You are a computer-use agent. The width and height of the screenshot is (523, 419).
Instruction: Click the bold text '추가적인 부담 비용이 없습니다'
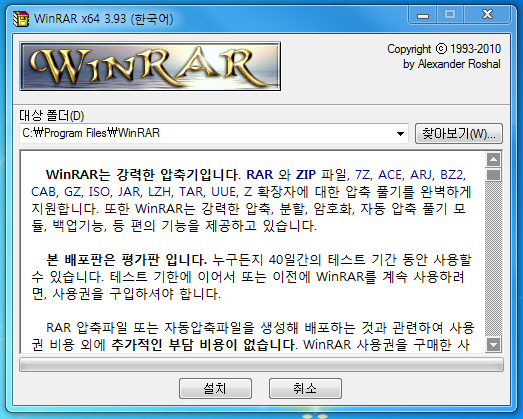click(203, 344)
